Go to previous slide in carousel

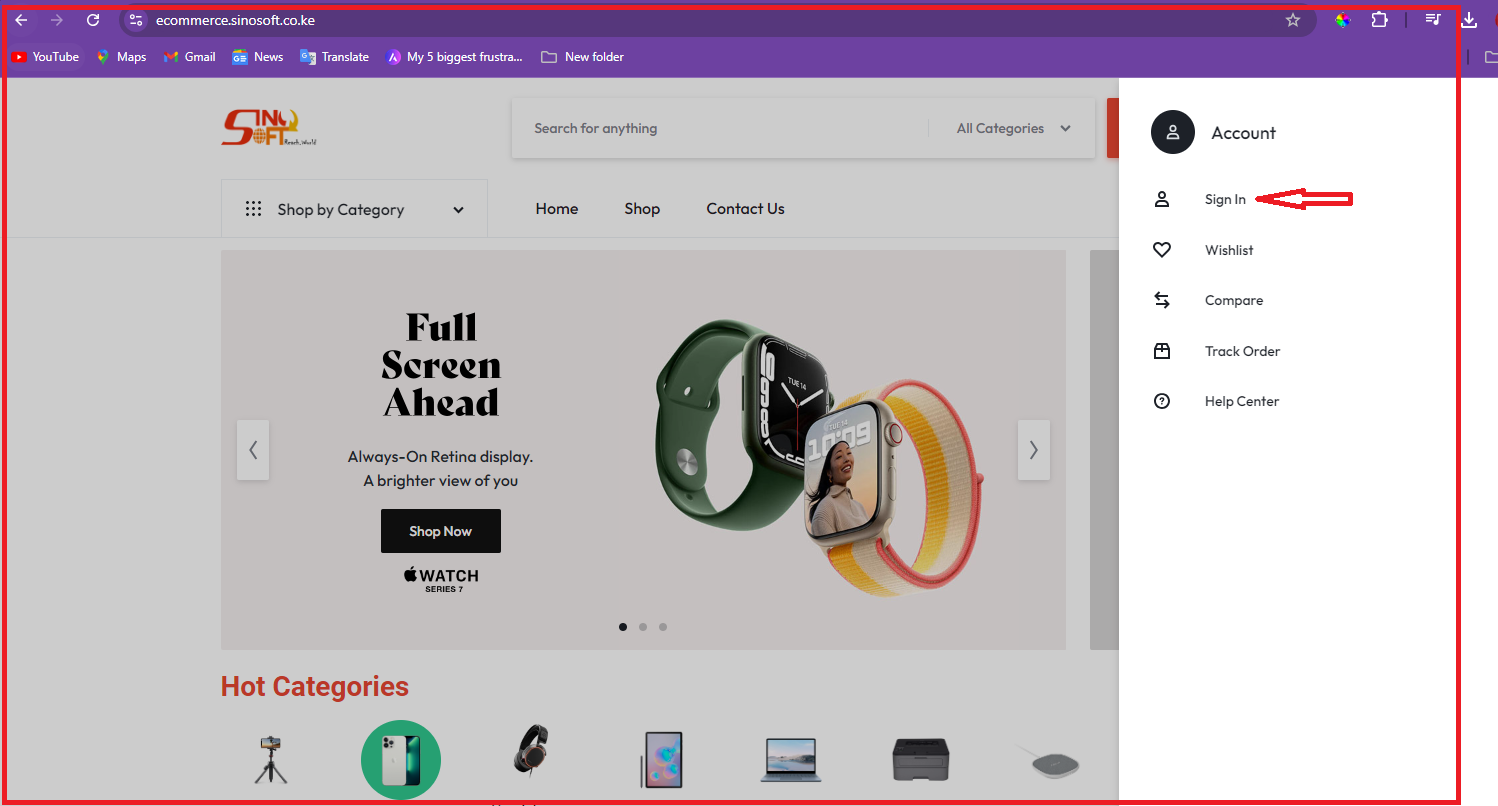[x=253, y=450]
